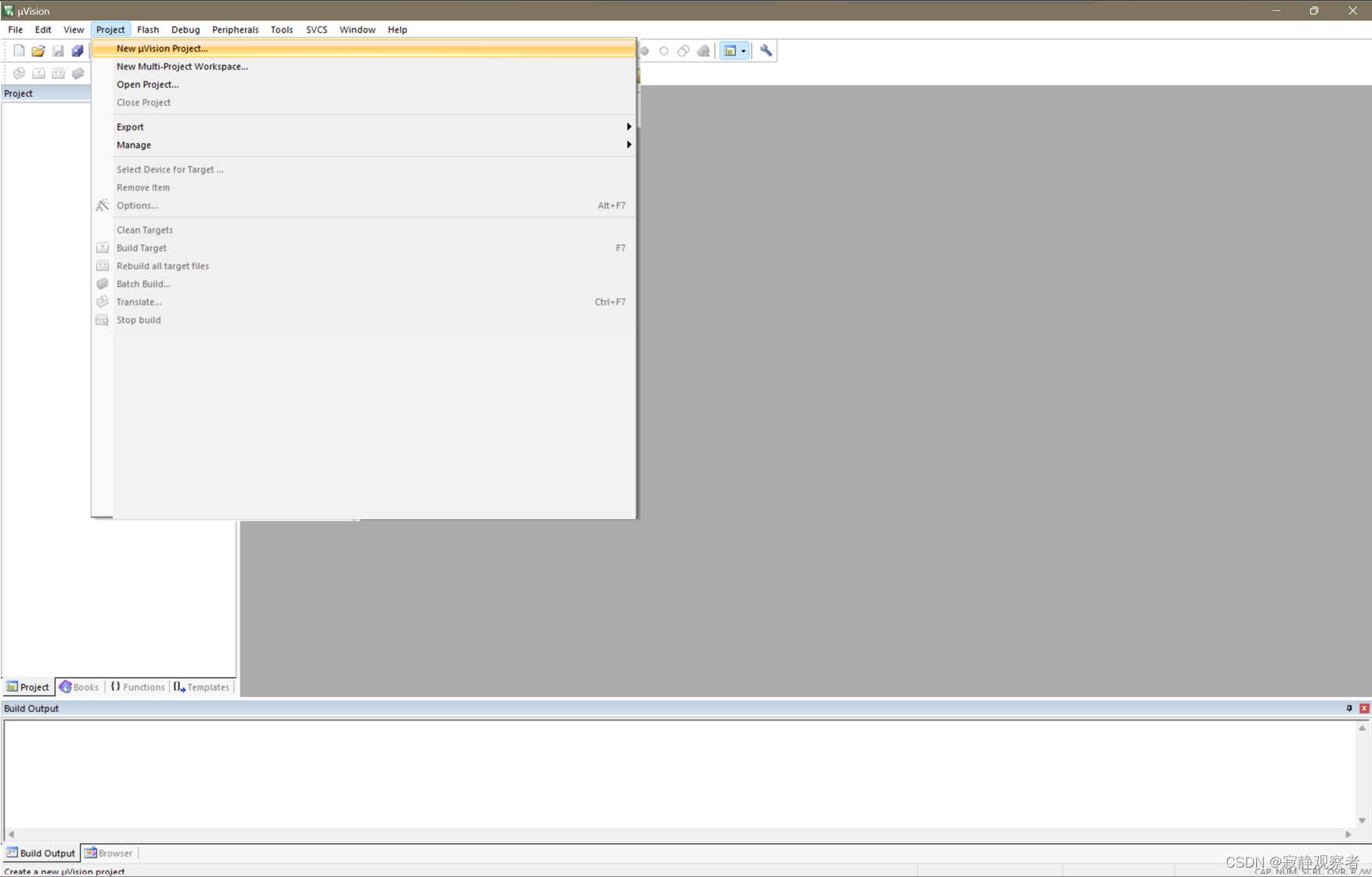This screenshot has width=1372, height=877.
Task: Click the disable all breakpoints icon
Action: tap(683, 51)
